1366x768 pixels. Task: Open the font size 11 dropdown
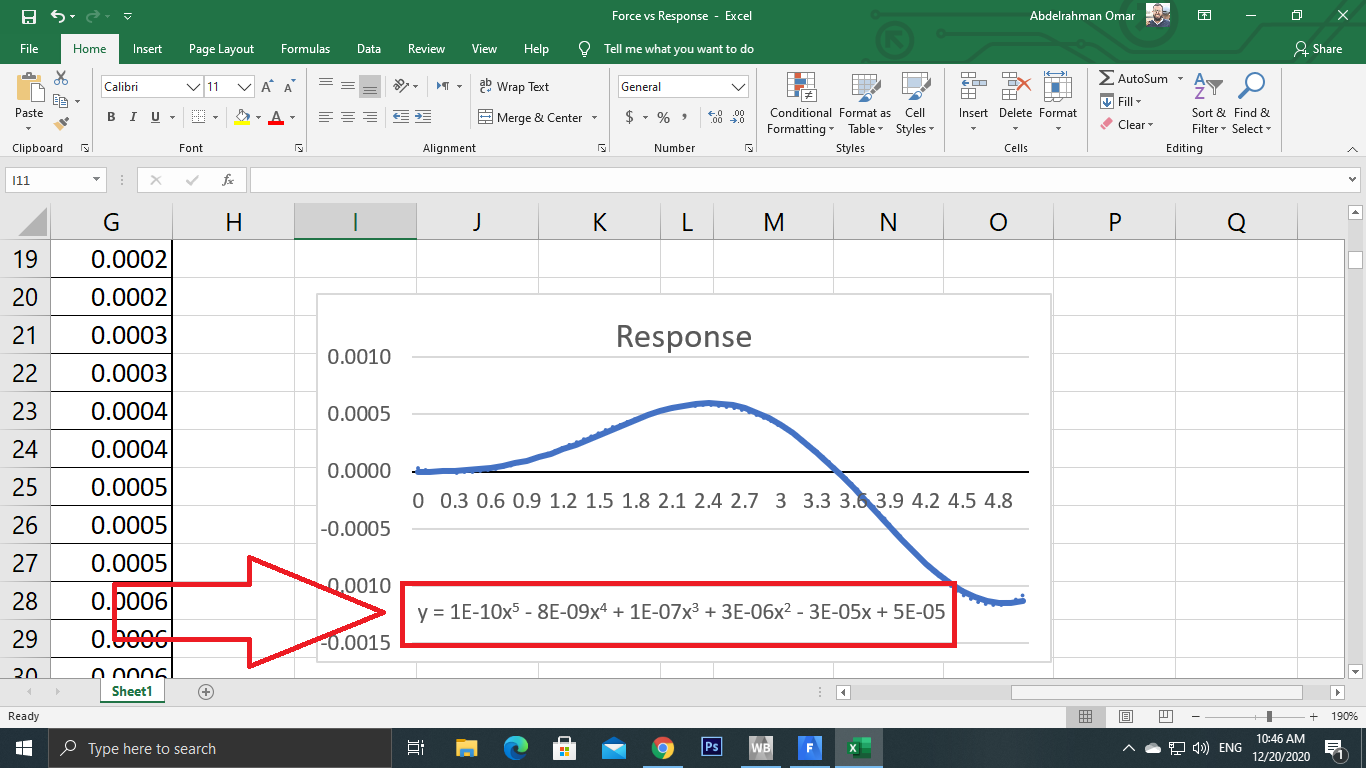pos(244,87)
